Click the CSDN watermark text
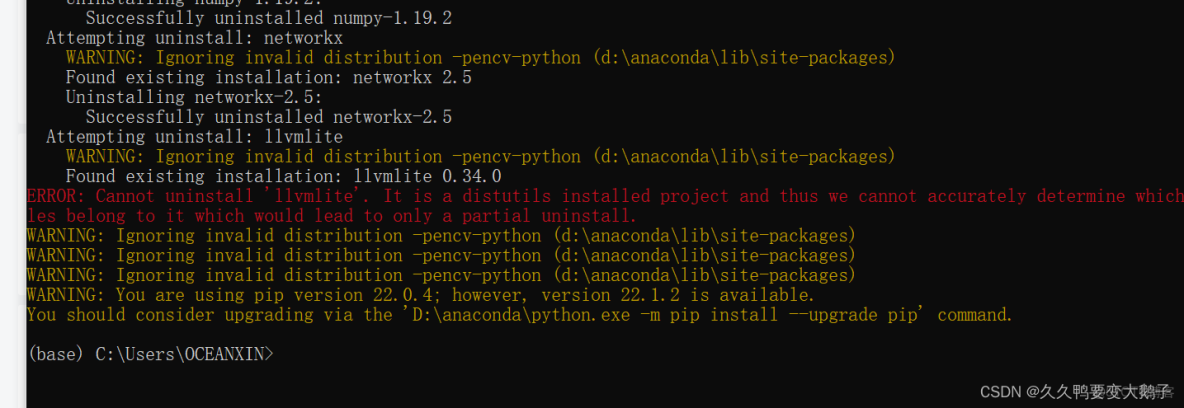Image resolution: width=1184 pixels, height=408 pixels. pyautogui.click(x=998, y=390)
